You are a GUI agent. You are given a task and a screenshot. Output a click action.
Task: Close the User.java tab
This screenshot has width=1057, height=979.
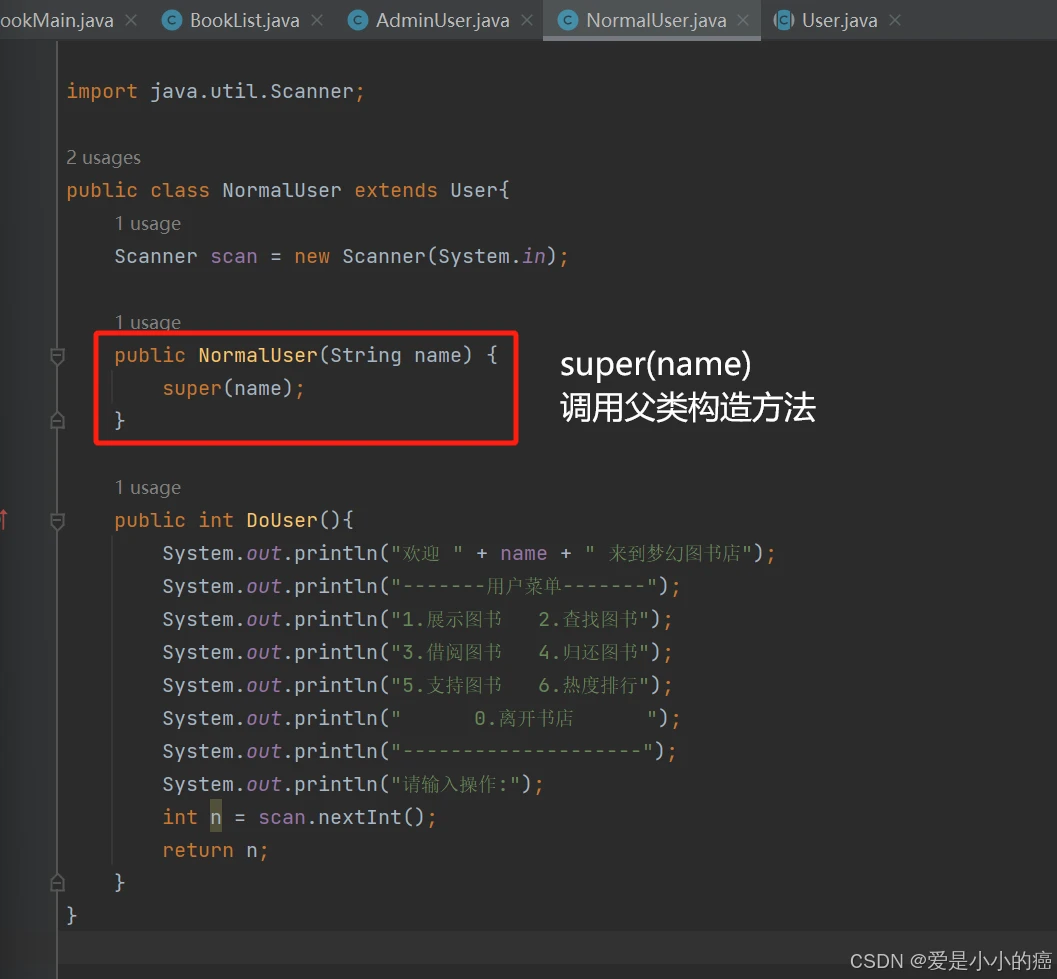895,20
